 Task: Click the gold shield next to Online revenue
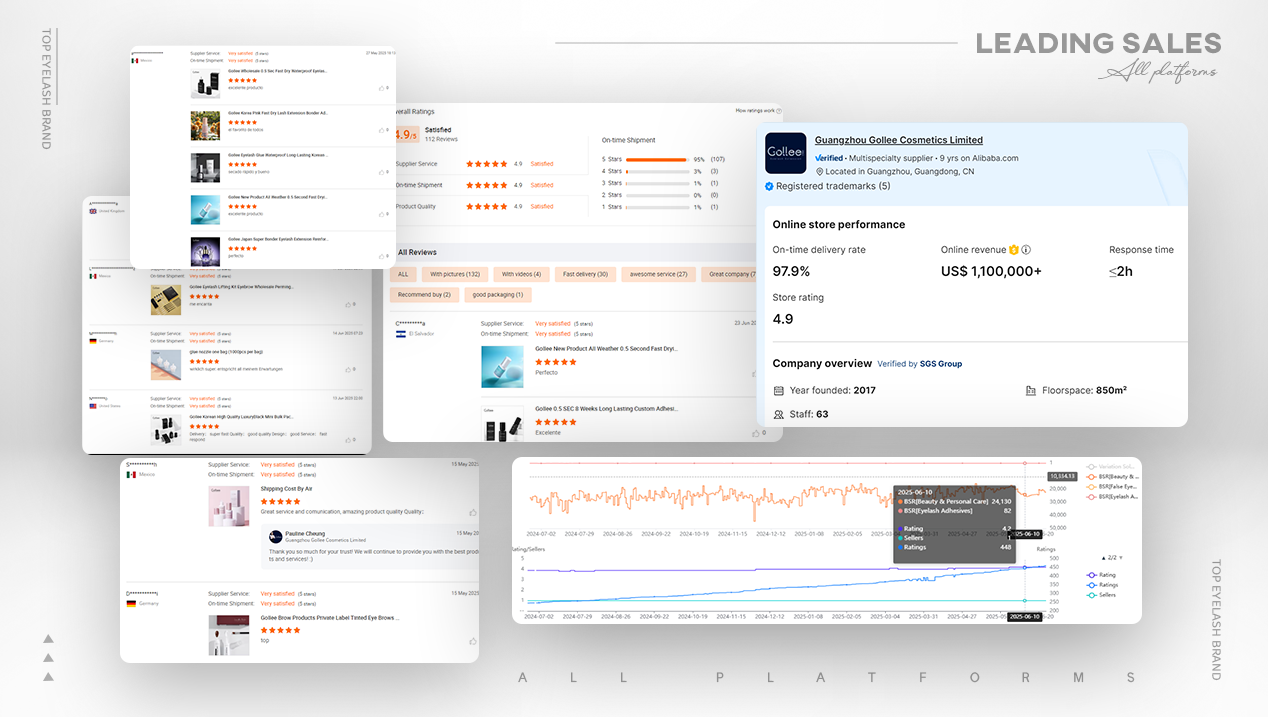point(1013,250)
